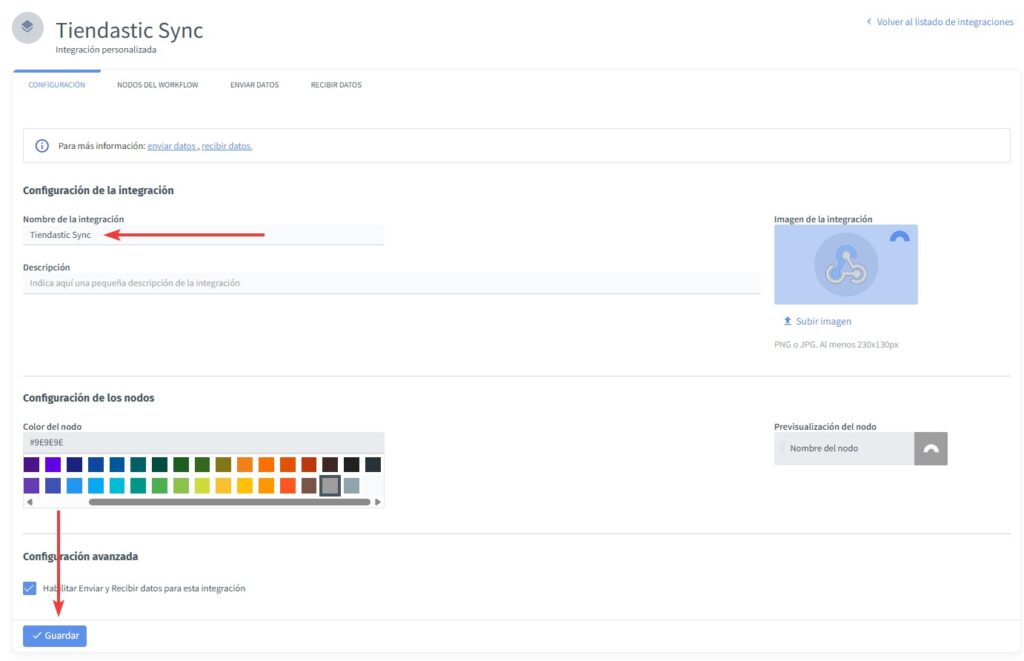The height and width of the screenshot is (661, 1024).
Task: Switch to the Nodos del Workflow tab
Action: coord(157,85)
